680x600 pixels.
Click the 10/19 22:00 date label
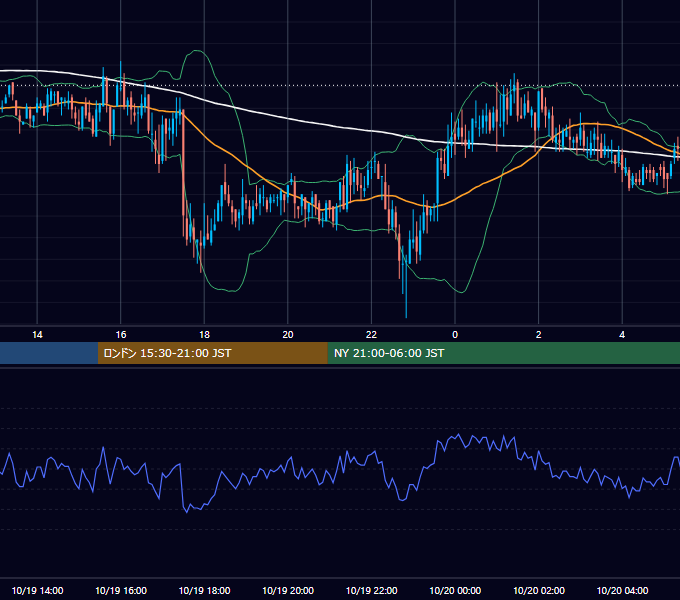[371, 590]
